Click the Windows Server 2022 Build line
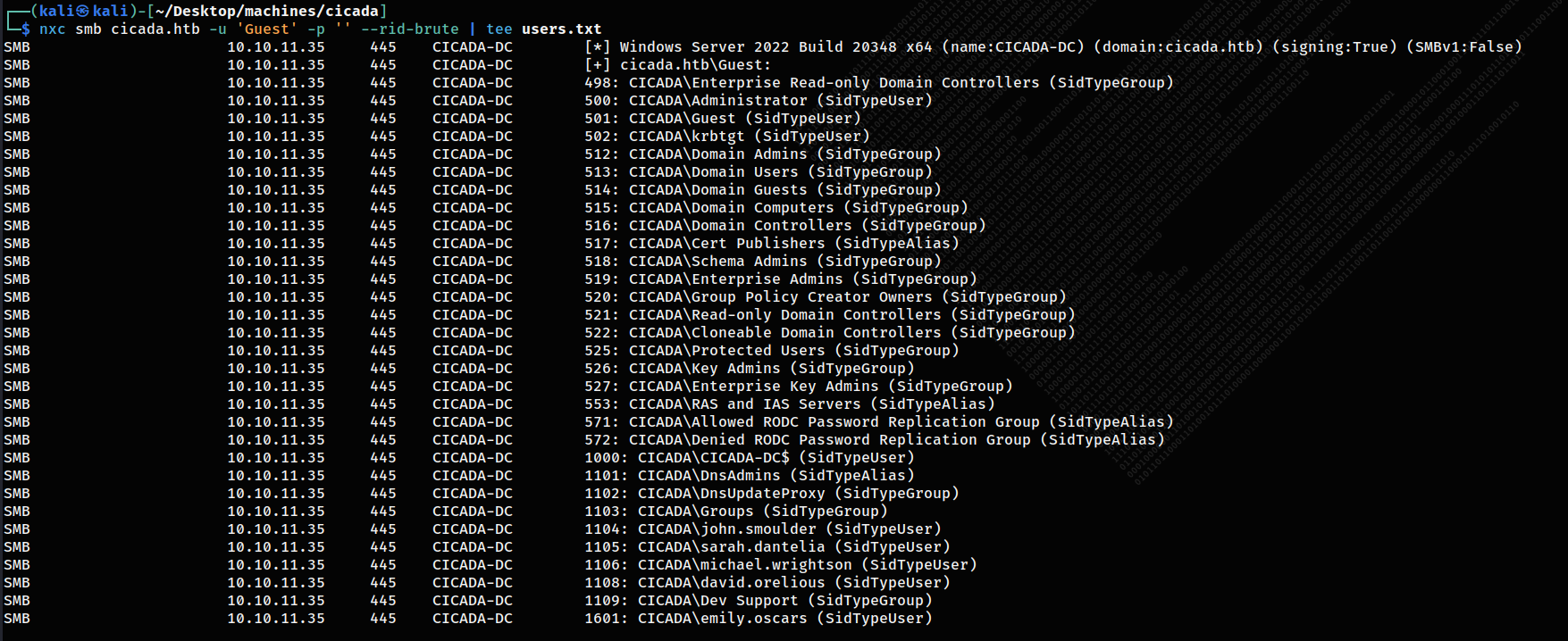 coord(1053,46)
